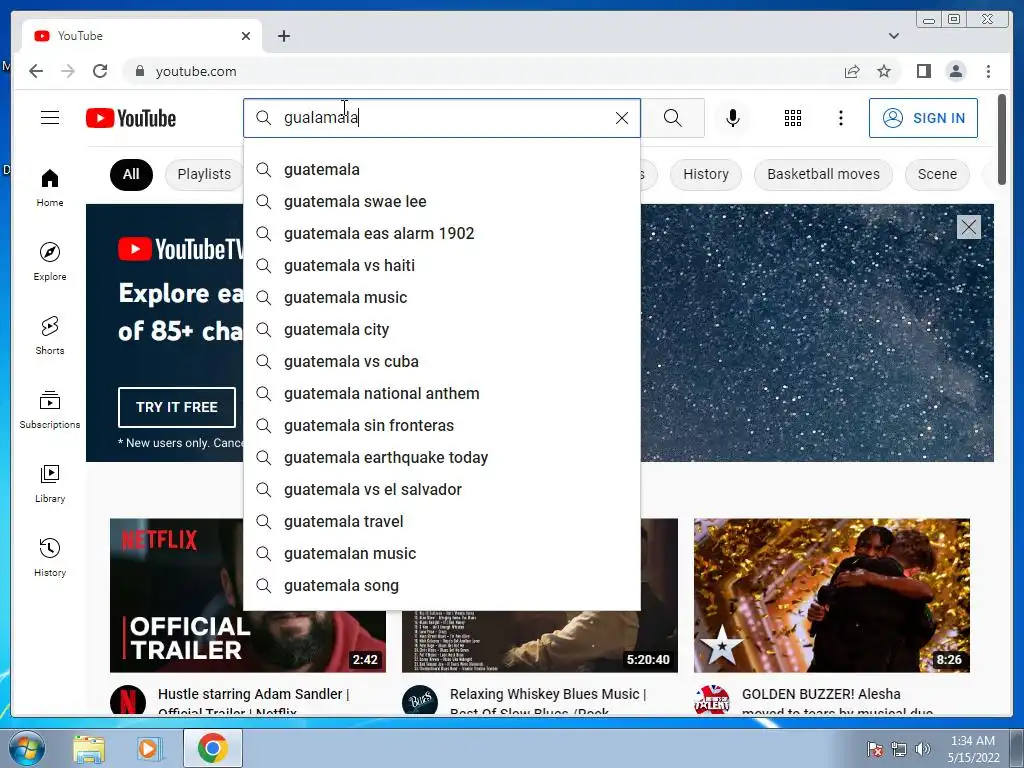This screenshot has height=768, width=1024.
Task: Open a new tab with plus button
Action: click(283, 36)
